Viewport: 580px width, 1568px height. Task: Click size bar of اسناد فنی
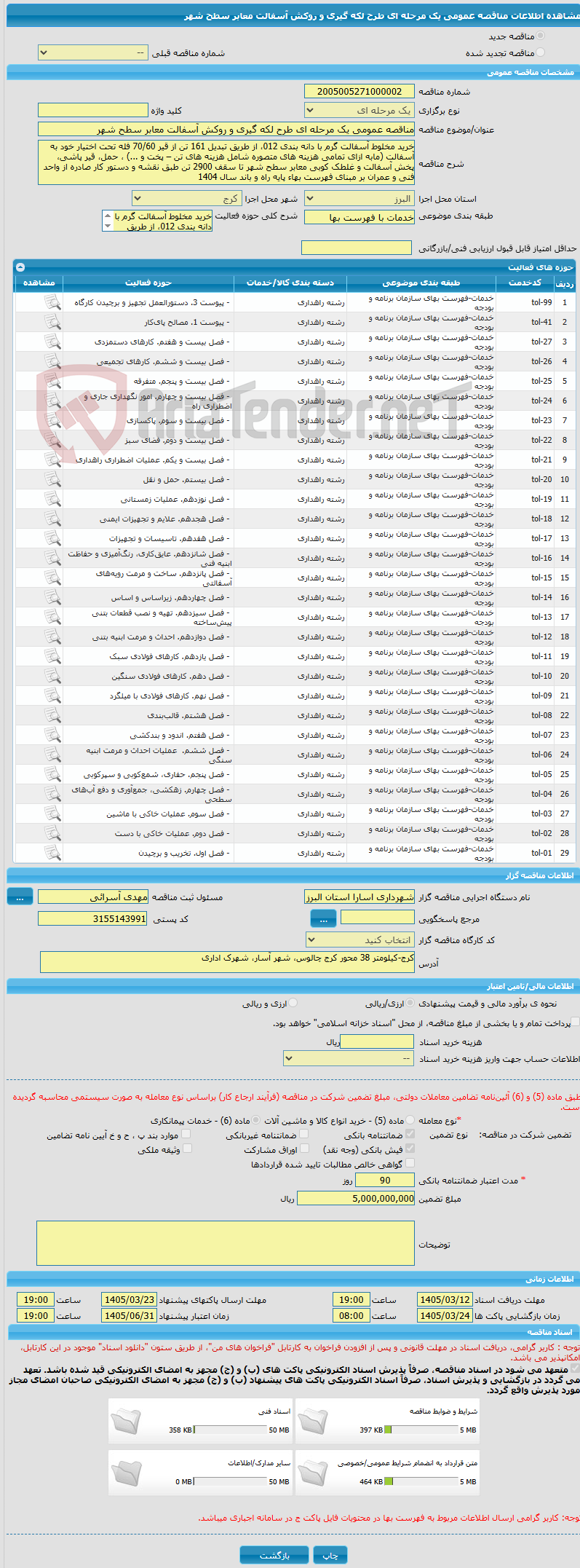(230, 1430)
